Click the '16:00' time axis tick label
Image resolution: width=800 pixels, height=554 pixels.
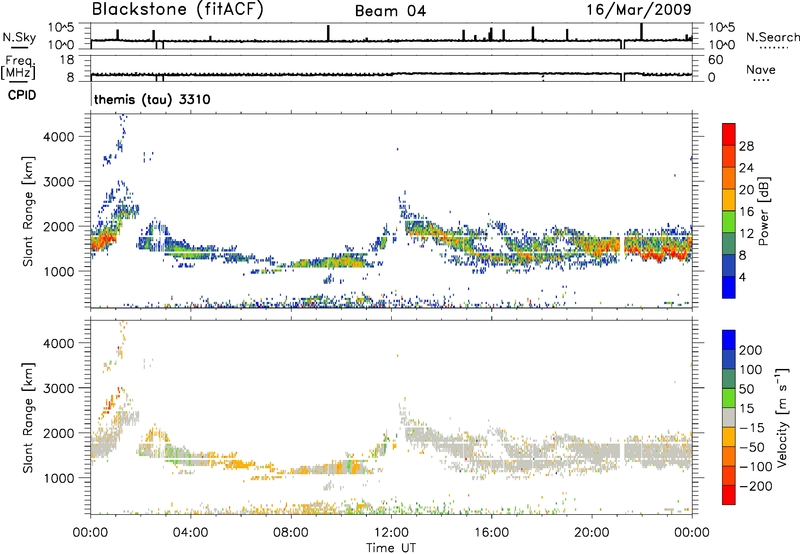pos(491,533)
